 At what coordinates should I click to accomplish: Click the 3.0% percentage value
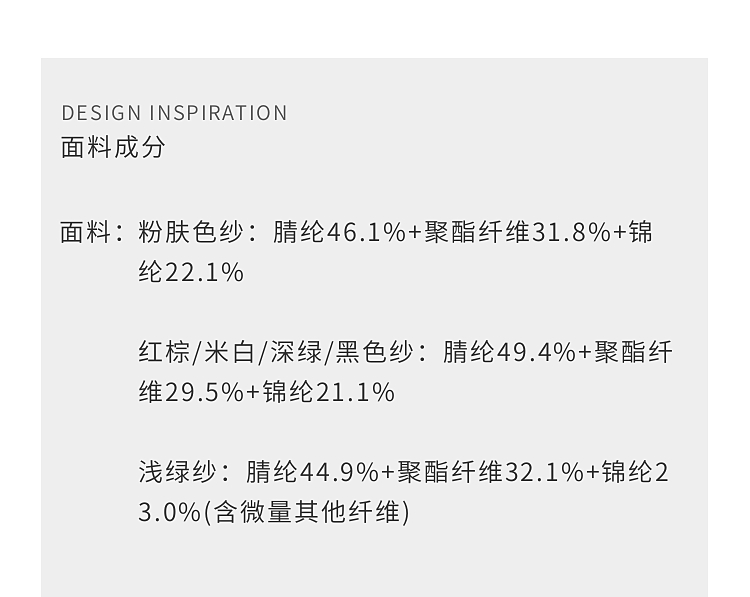click(170, 512)
